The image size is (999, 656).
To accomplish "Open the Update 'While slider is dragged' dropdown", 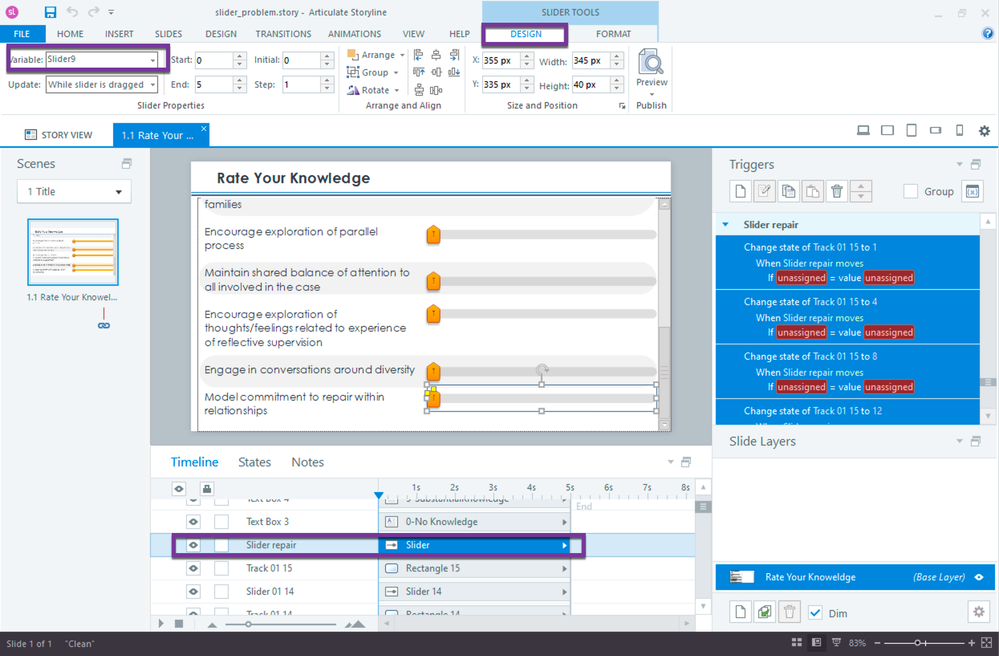I will pyautogui.click(x=153, y=85).
